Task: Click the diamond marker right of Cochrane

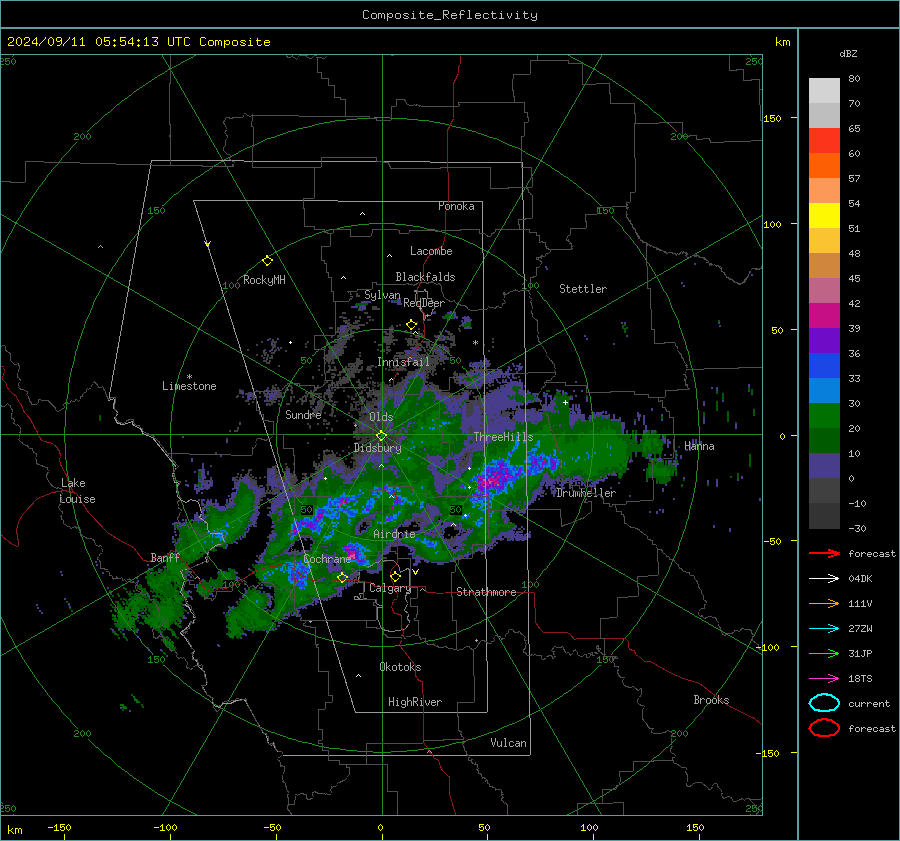Action: 343,577
